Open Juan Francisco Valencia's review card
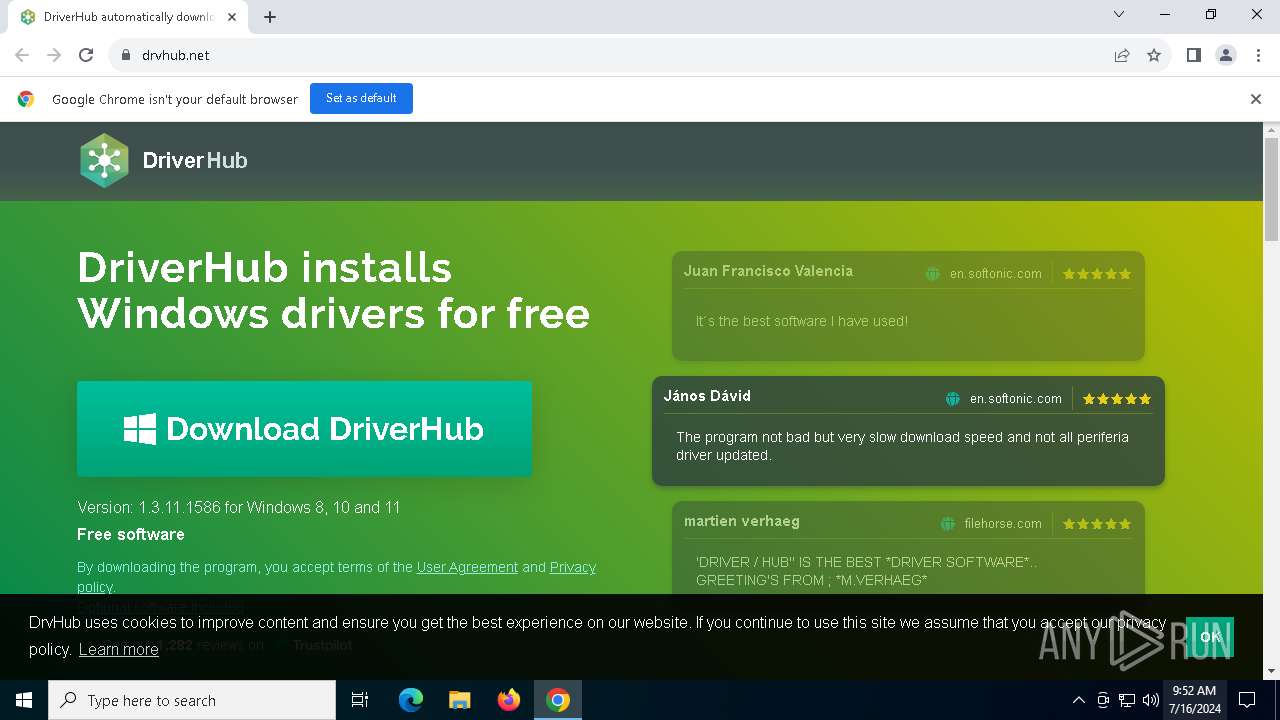This screenshot has height=720, width=1280. (x=908, y=306)
